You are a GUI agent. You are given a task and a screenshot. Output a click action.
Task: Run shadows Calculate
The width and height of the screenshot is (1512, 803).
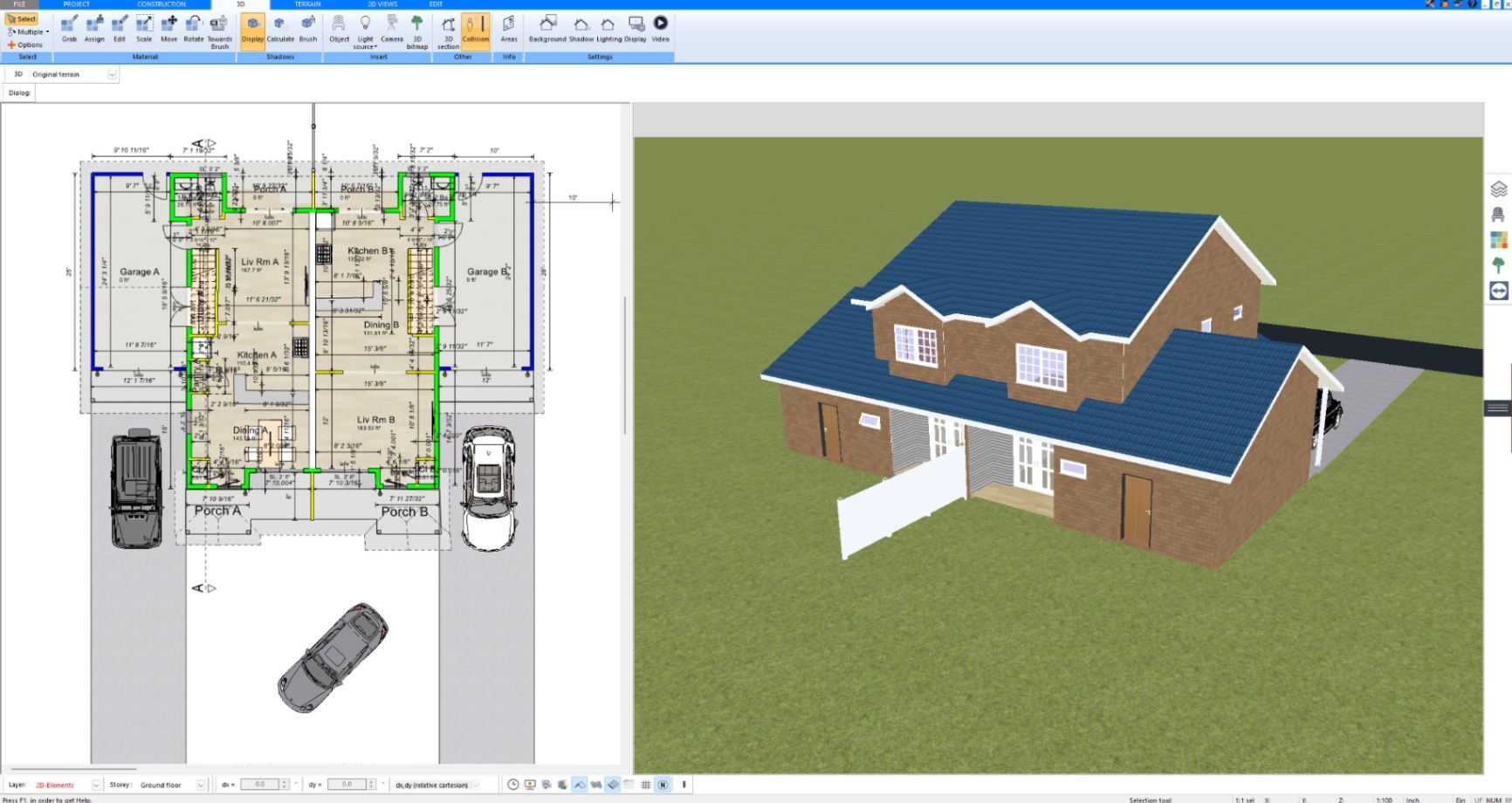coord(280,28)
